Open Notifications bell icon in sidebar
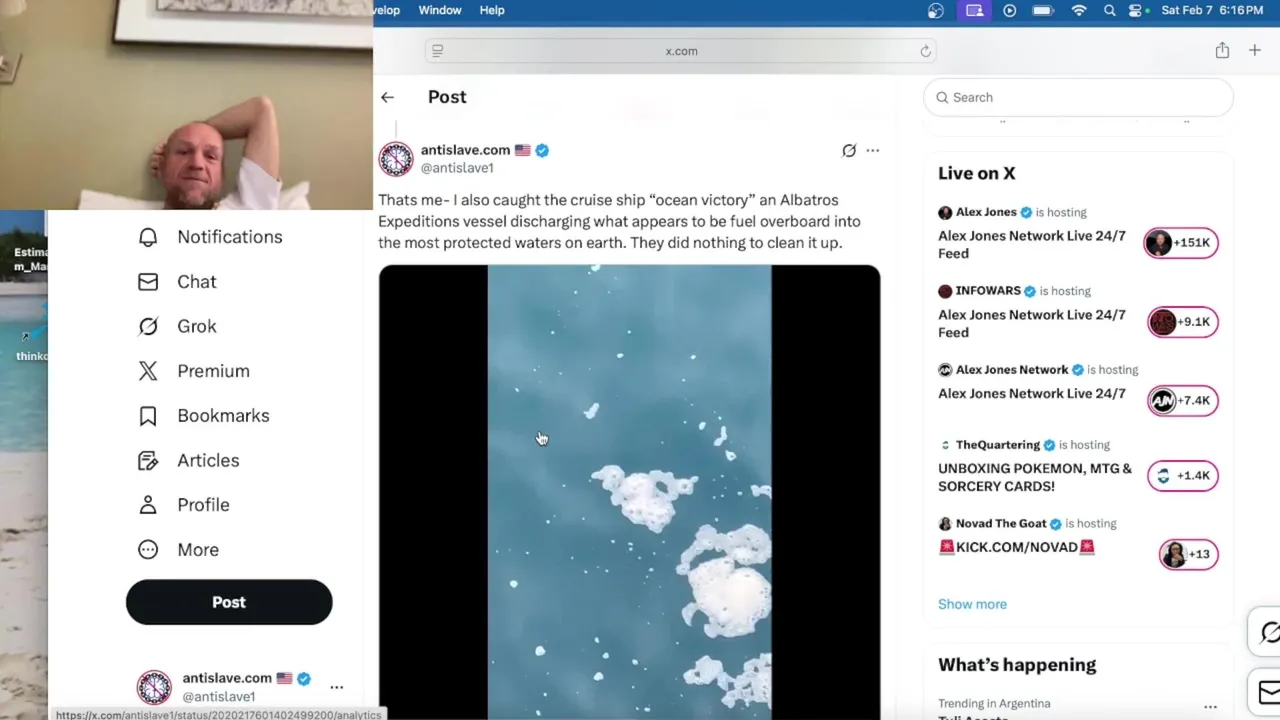This screenshot has width=1280, height=720. coord(148,237)
